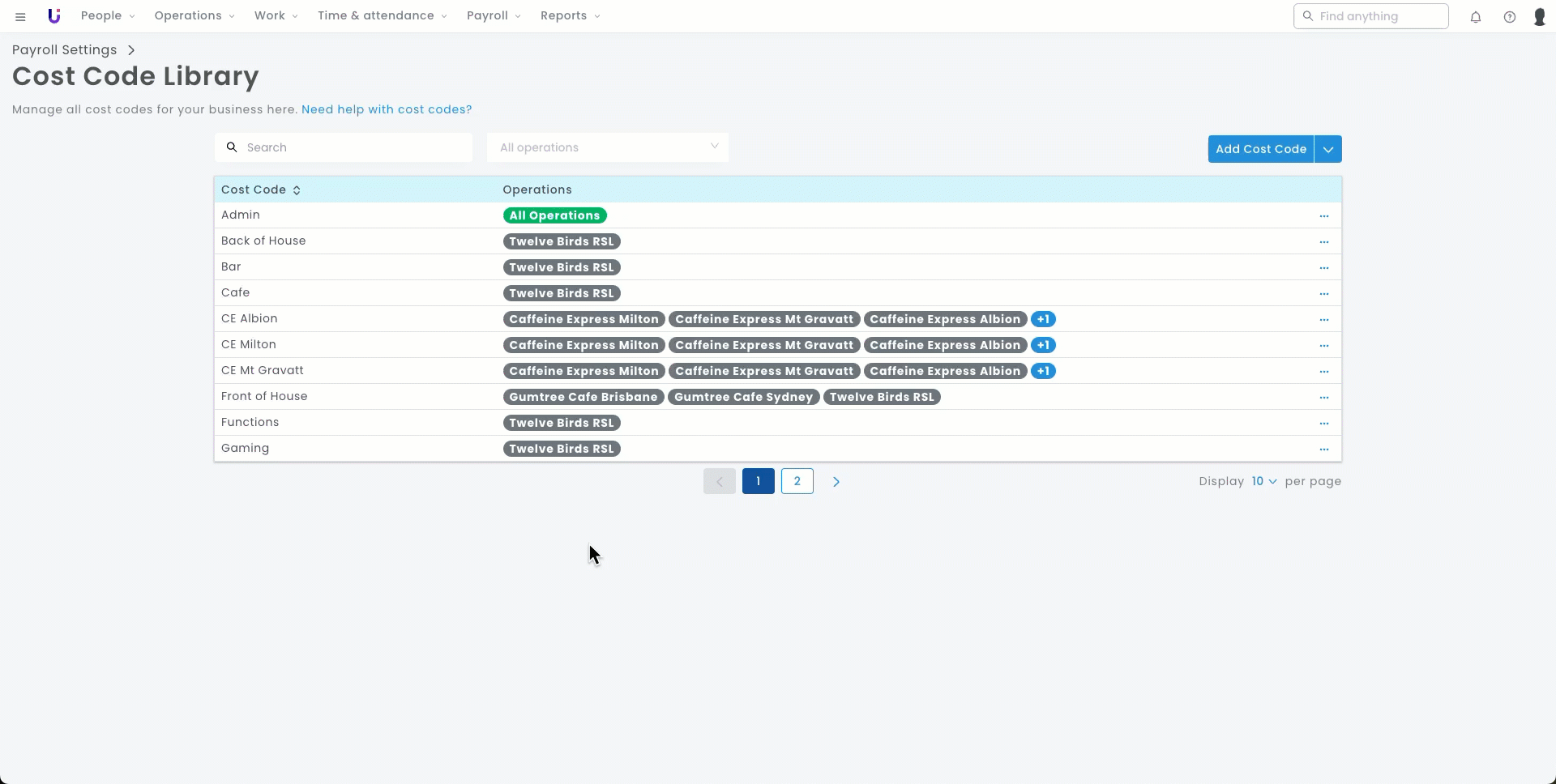Go to next page arrow

point(836,482)
